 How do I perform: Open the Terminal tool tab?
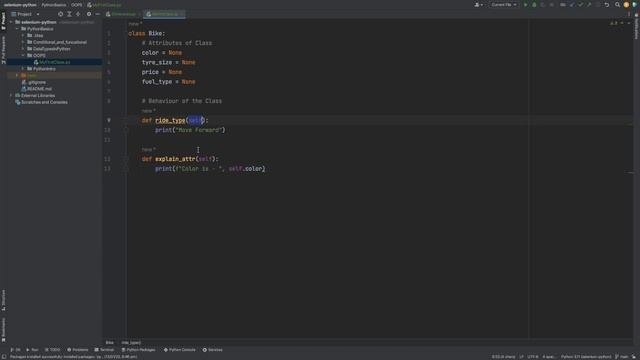(x=104, y=350)
